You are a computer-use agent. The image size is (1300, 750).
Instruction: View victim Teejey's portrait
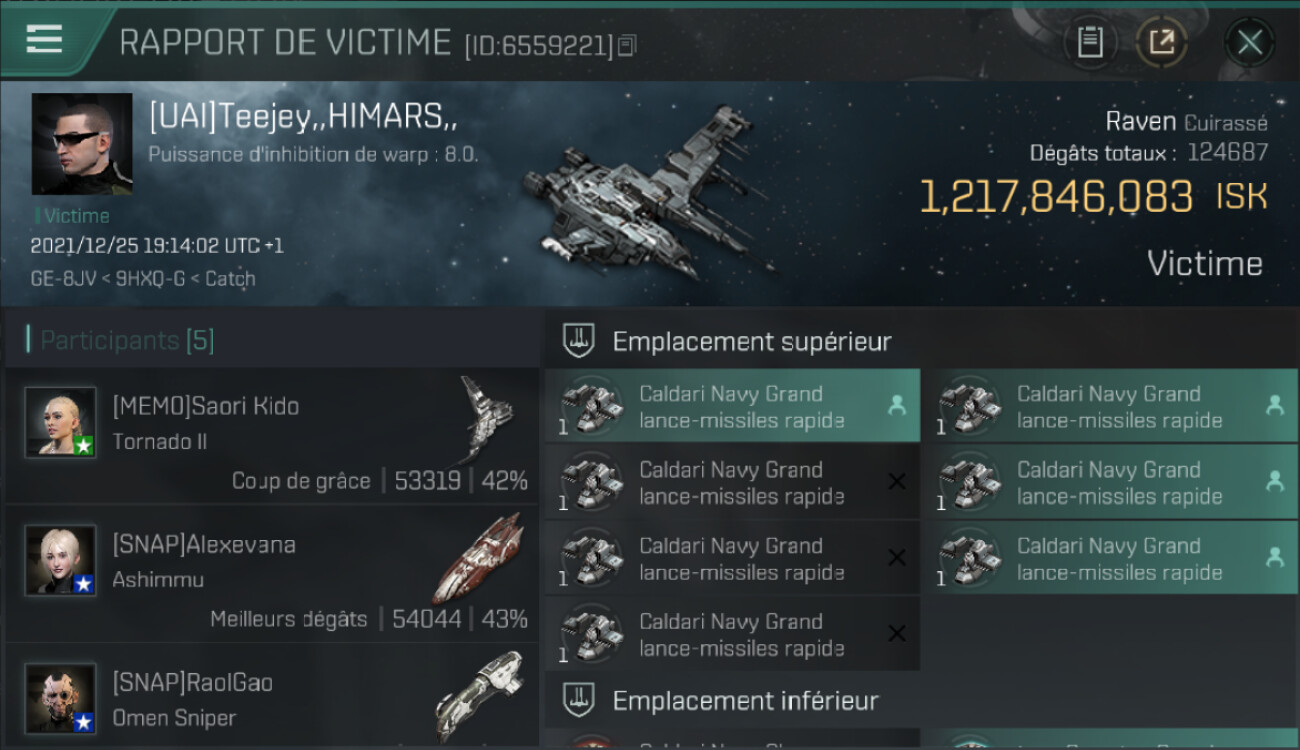[82, 144]
